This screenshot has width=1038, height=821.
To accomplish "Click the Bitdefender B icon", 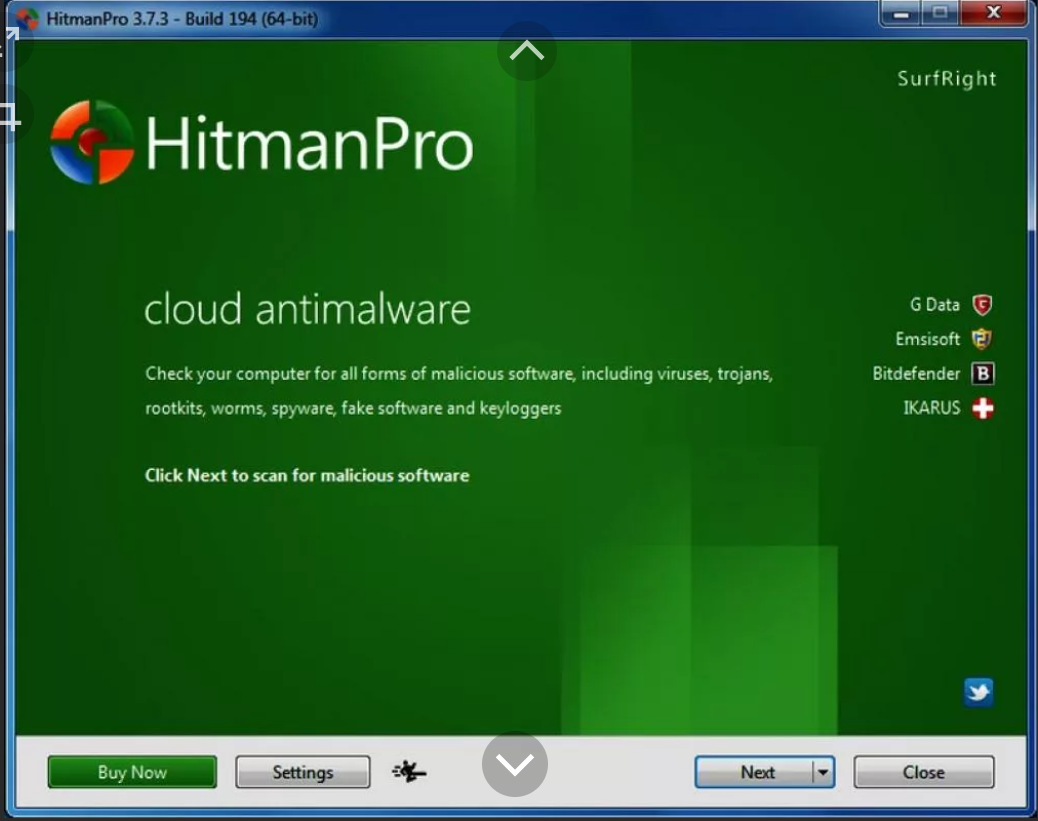I will pyautogui.click(x=983, y=373).
